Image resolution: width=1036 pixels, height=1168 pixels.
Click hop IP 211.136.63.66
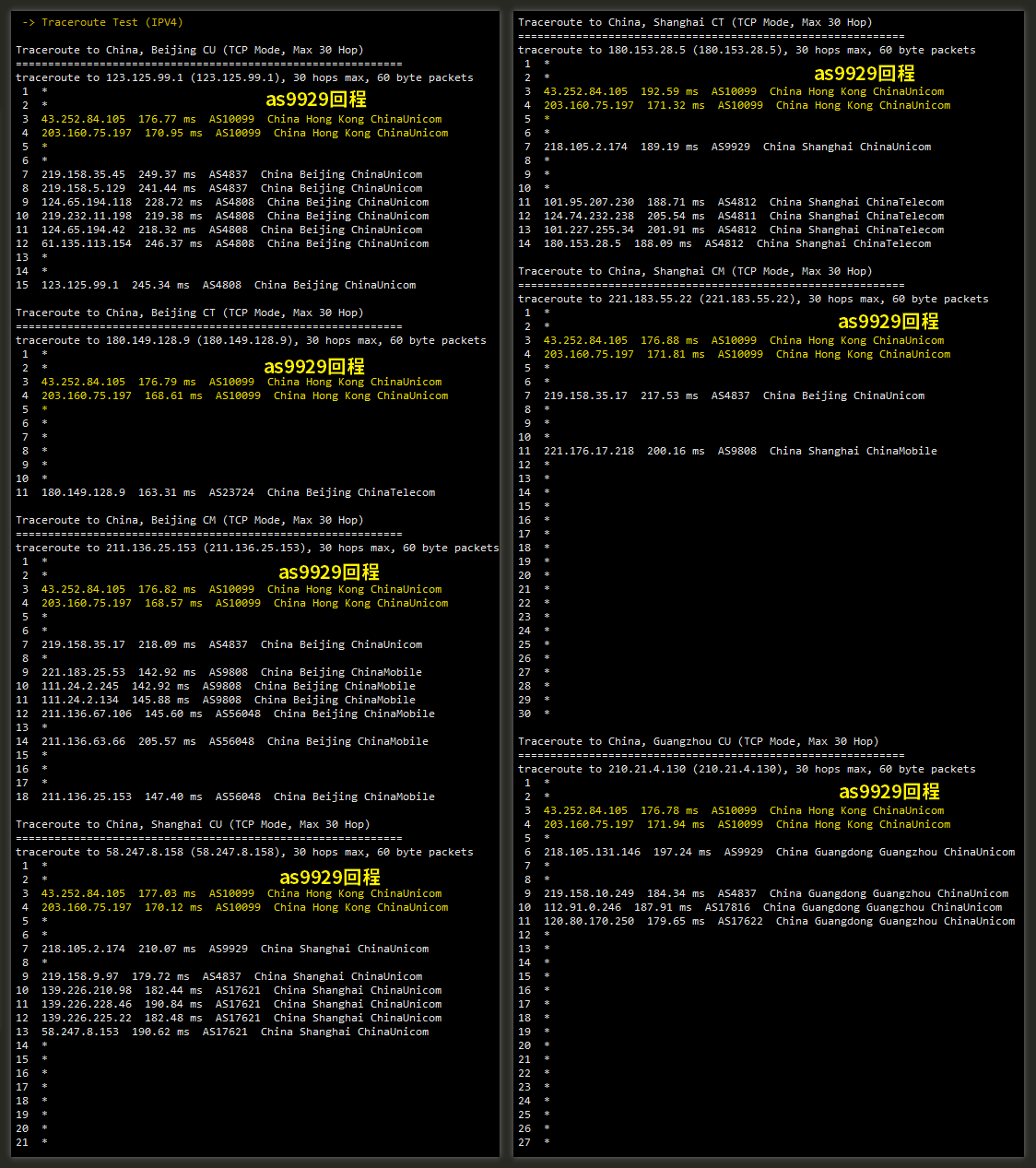click(83, 741)
